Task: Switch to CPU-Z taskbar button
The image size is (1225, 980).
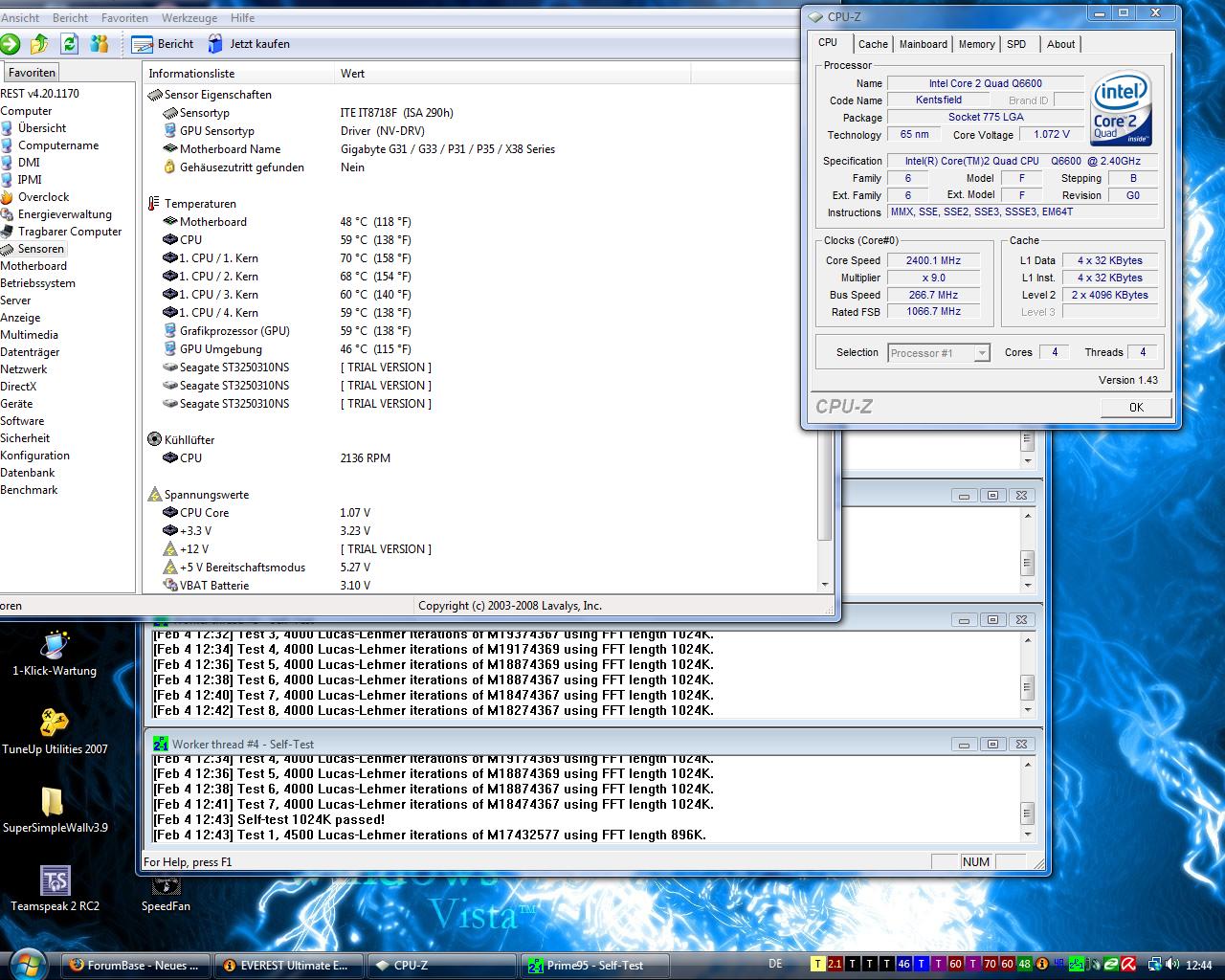Action: [x=441, y=966]
